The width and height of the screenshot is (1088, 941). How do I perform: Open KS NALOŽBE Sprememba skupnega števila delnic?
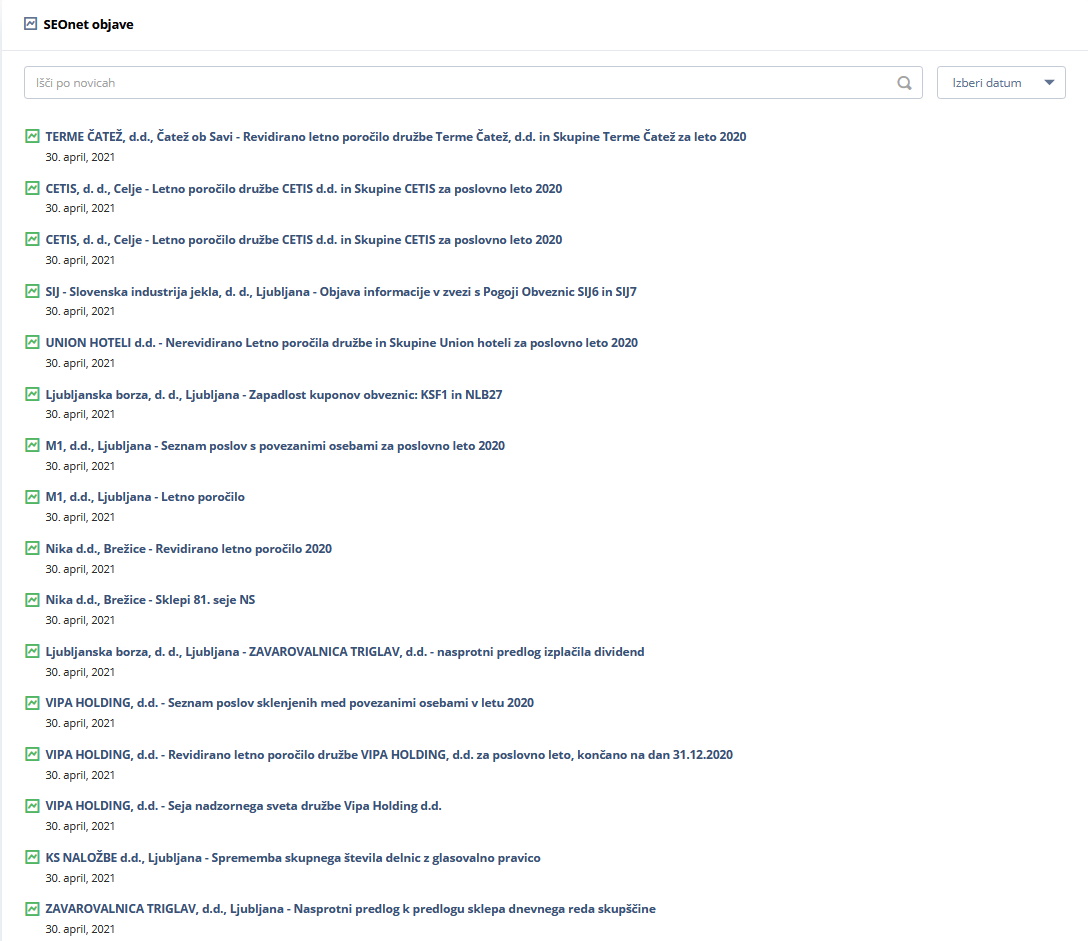(x=293, y=858)
